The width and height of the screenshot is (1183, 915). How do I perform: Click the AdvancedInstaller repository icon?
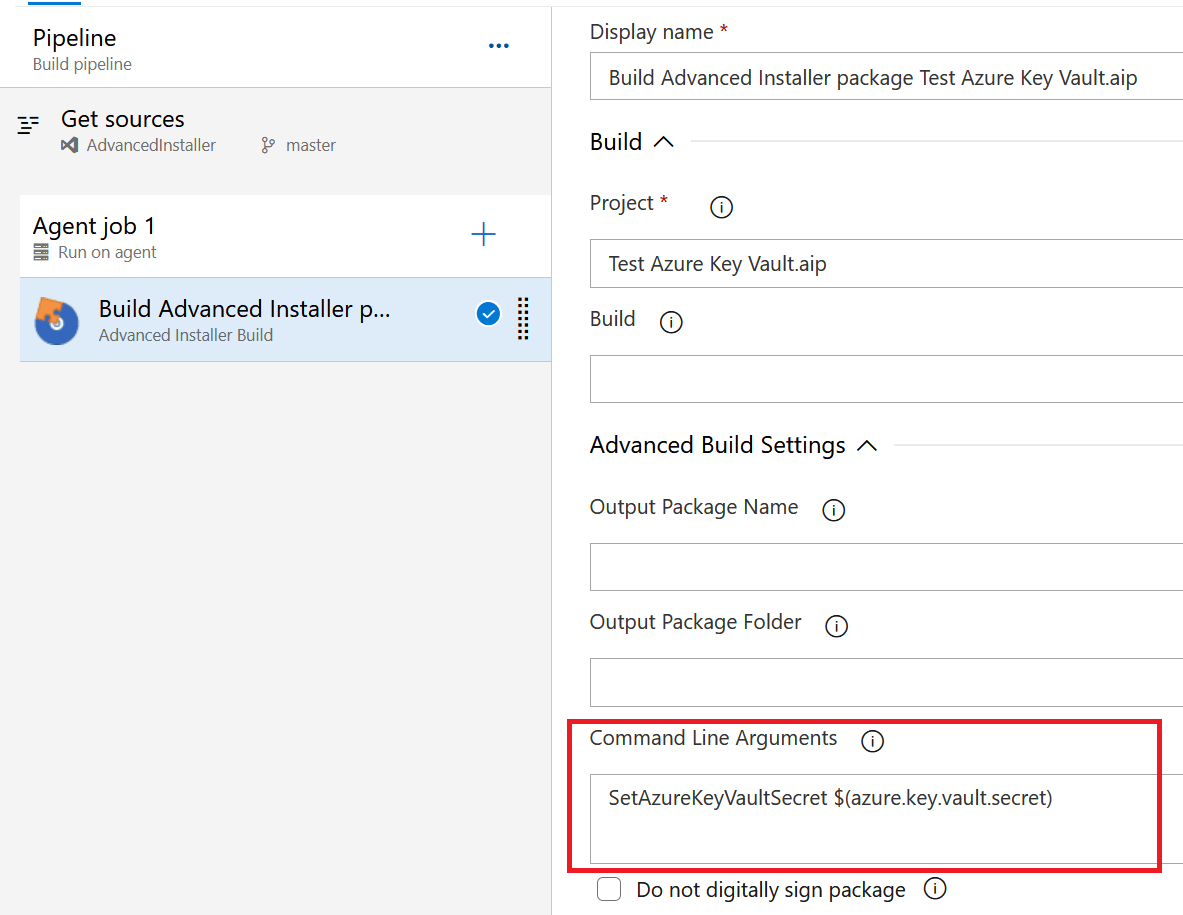point(69,145)
